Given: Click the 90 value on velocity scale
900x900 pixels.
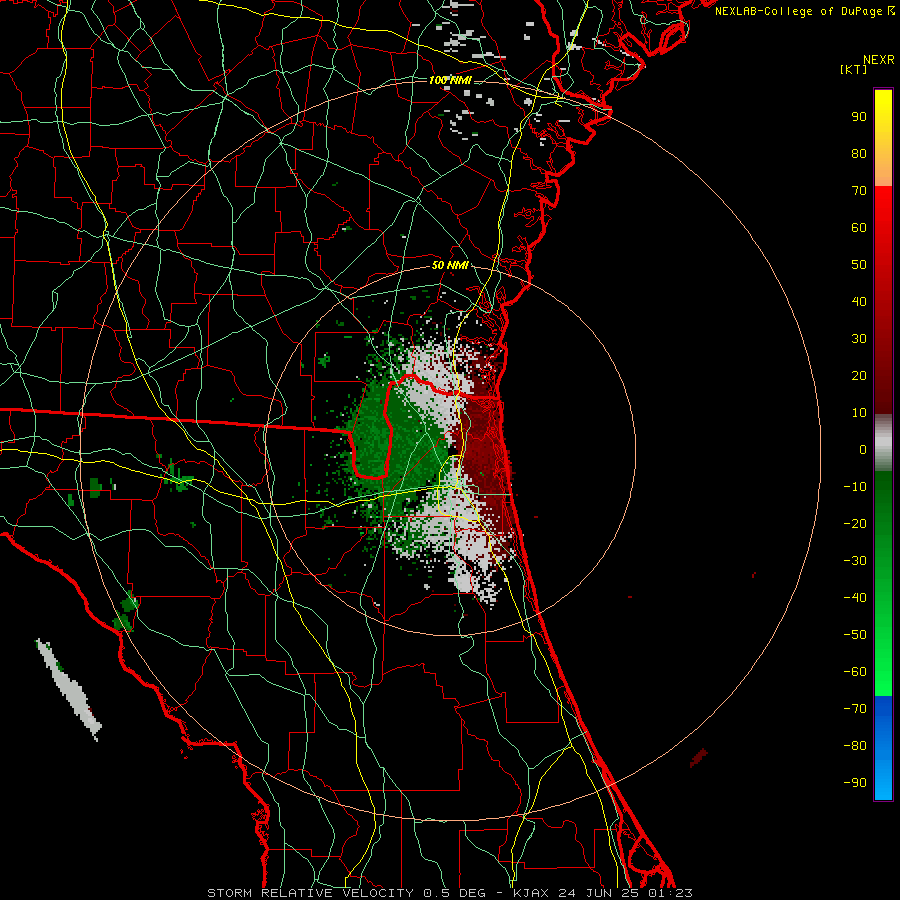Looking at the screenshot, I should click(859, 117).
